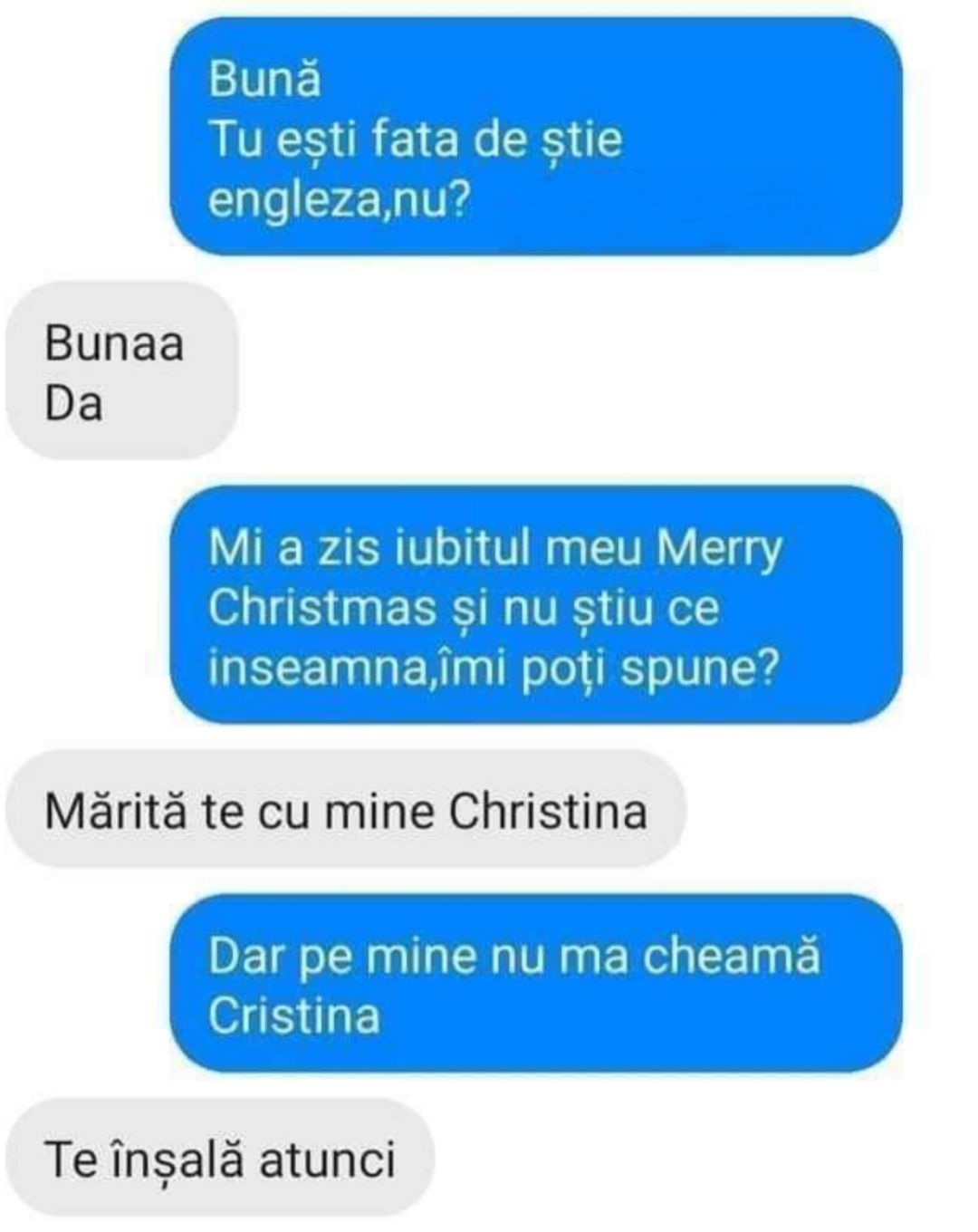This screenshot has width=978, height=1232.
Task: Select the gray 'Mărită te cu mine Christina' bubble
Action: coord(346,809)
